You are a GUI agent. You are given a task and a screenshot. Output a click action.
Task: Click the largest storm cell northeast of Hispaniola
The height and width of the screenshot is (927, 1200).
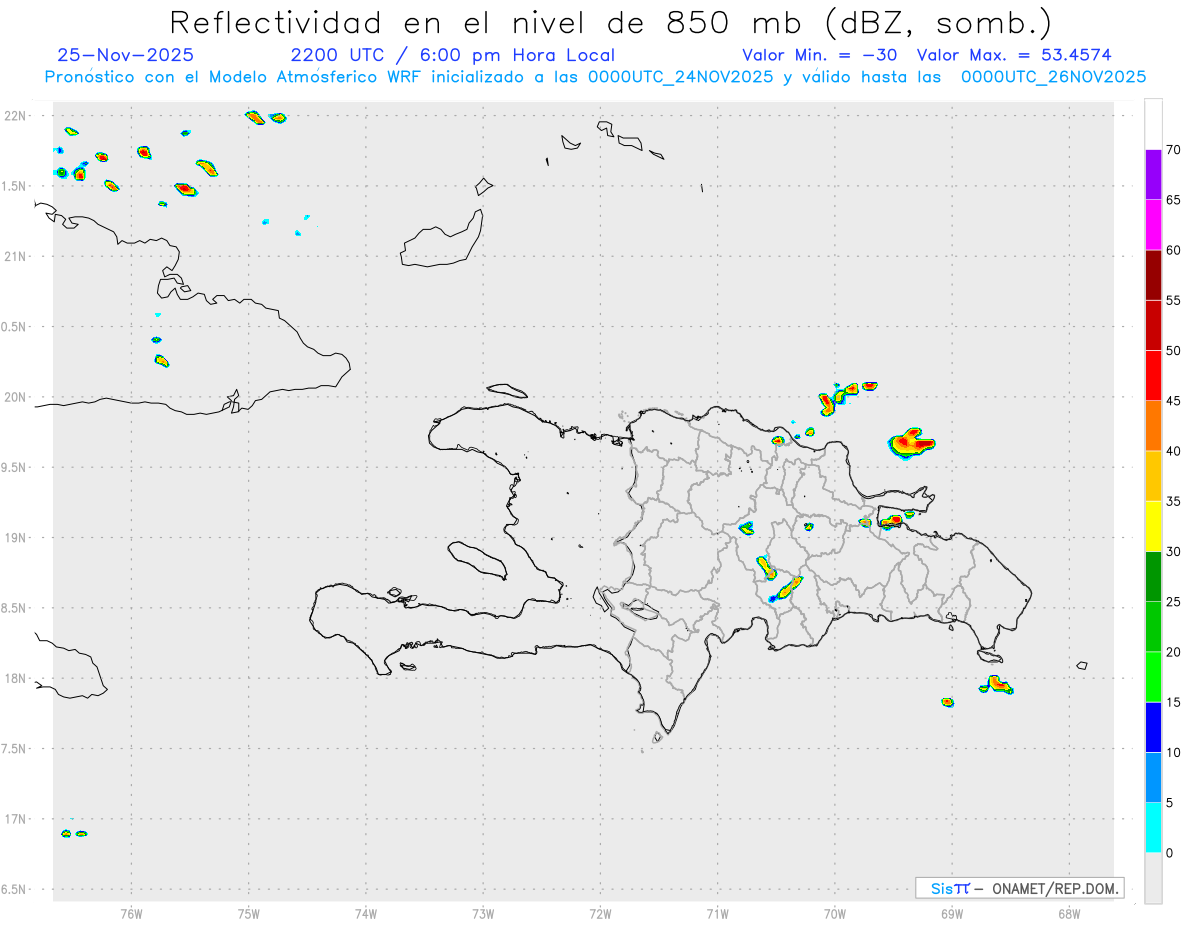click(910, 441)
